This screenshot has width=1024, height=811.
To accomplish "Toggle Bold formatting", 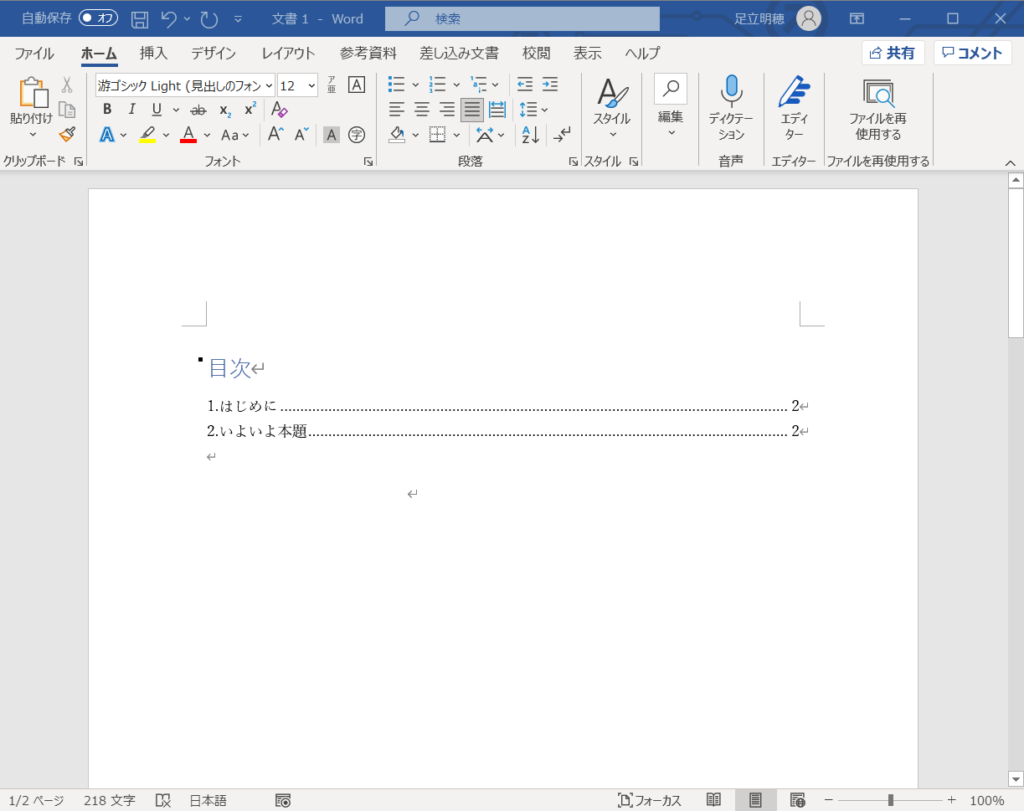I will coord(108,110).
